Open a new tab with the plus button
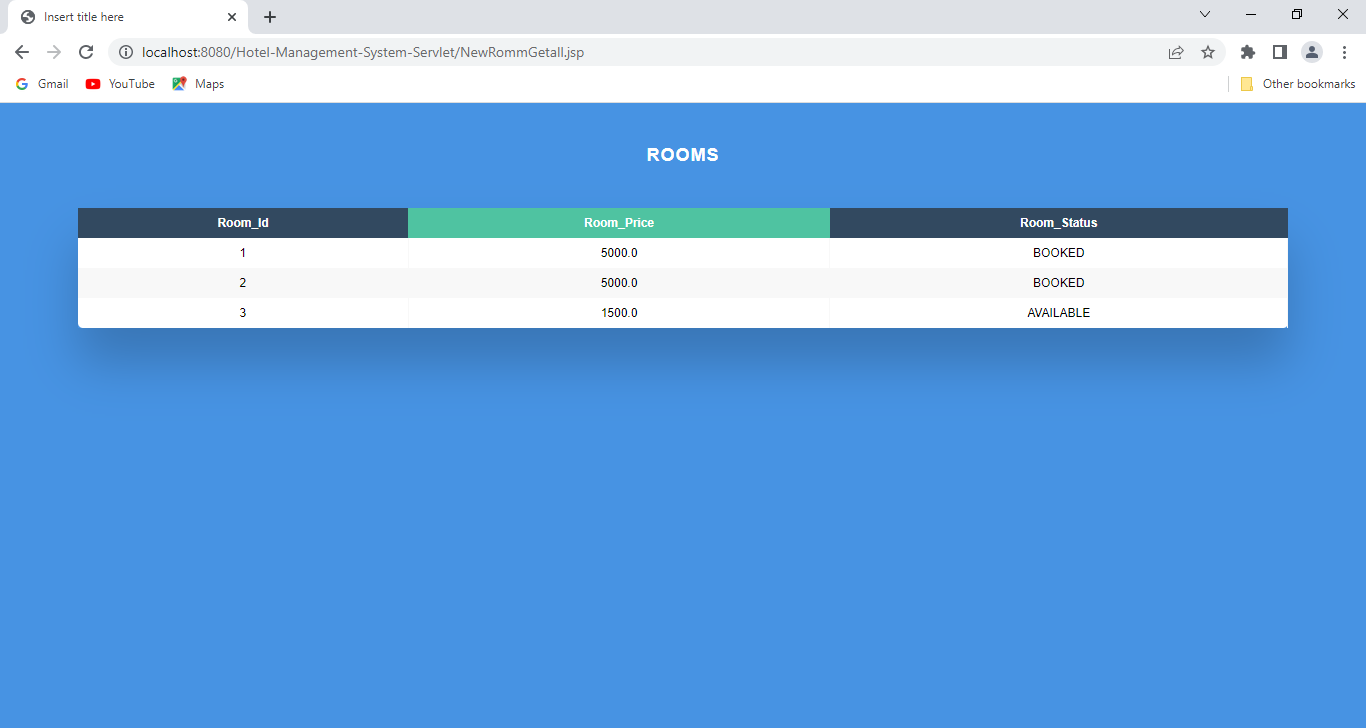The width and height of the screenshot is (1366, 728). point(270,17)
